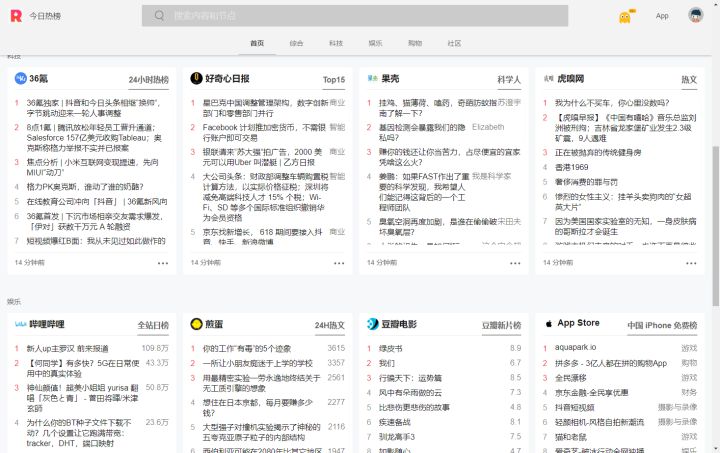
Task: Open more options on 果壳 card
Action: tap(515, 263)
